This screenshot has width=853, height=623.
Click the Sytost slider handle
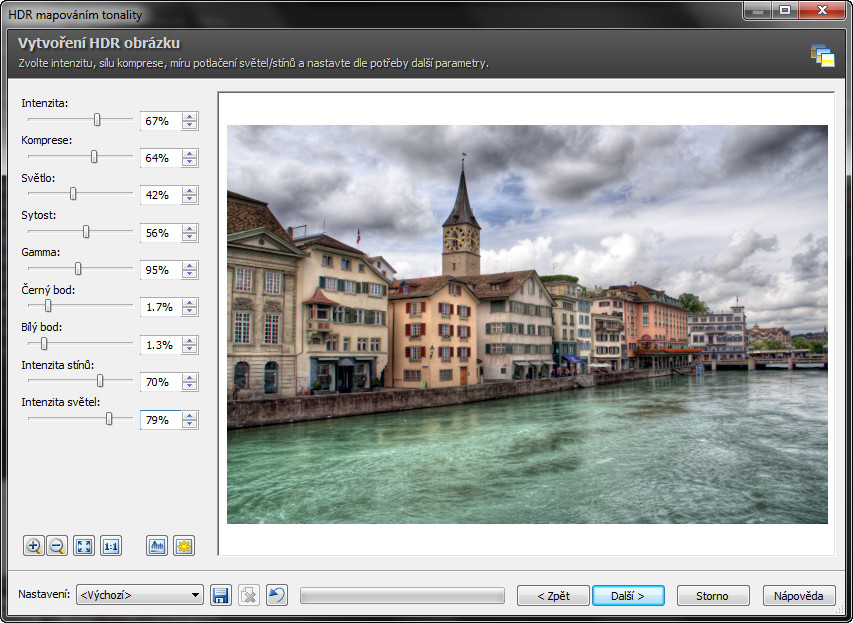pyautogui.click(x=86, y=232)
